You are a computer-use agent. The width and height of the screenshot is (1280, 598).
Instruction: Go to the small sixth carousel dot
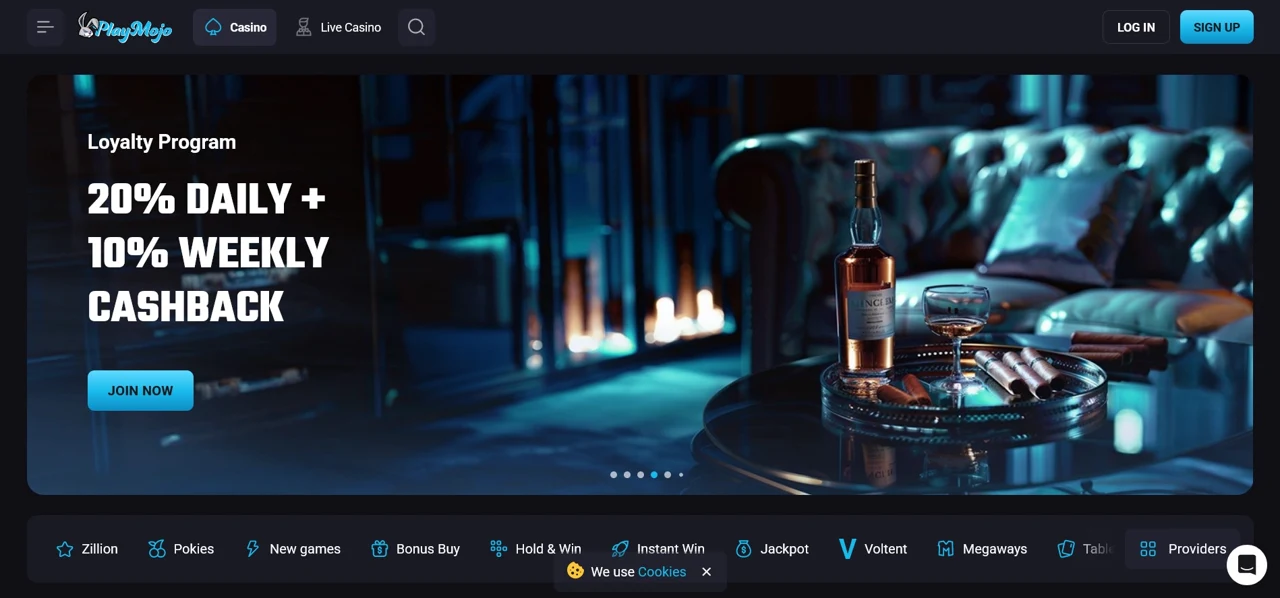point(681,475)
